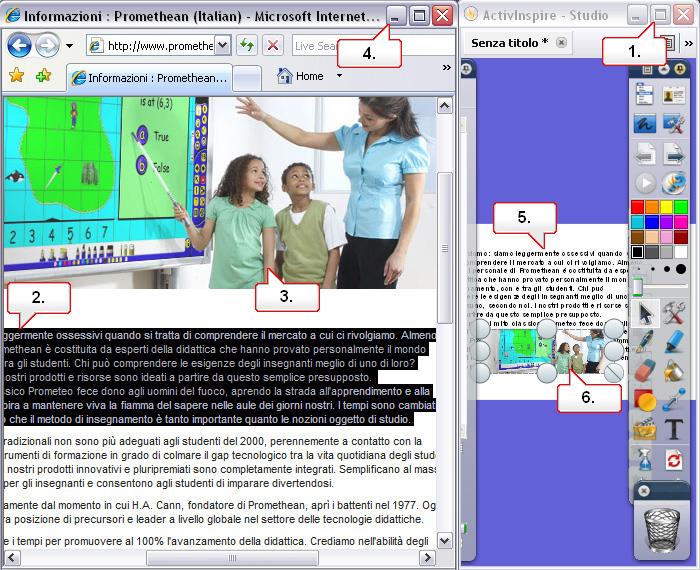Click the Stop button in Internet Explorer
700x570 pixels.
(273, 45)
